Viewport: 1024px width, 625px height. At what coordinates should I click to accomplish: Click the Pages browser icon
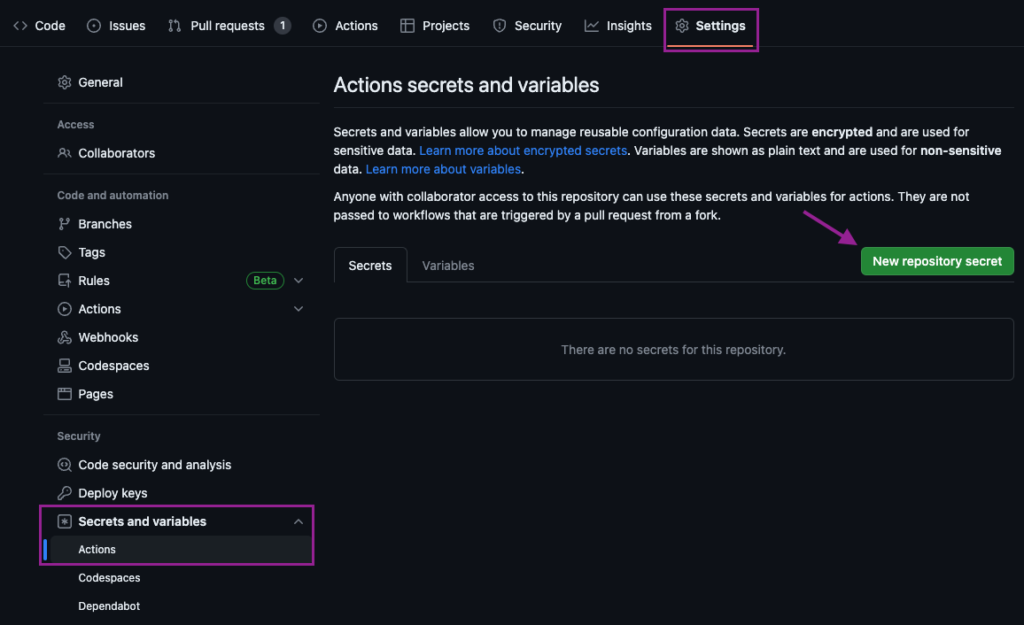click(x=64, y=394)
